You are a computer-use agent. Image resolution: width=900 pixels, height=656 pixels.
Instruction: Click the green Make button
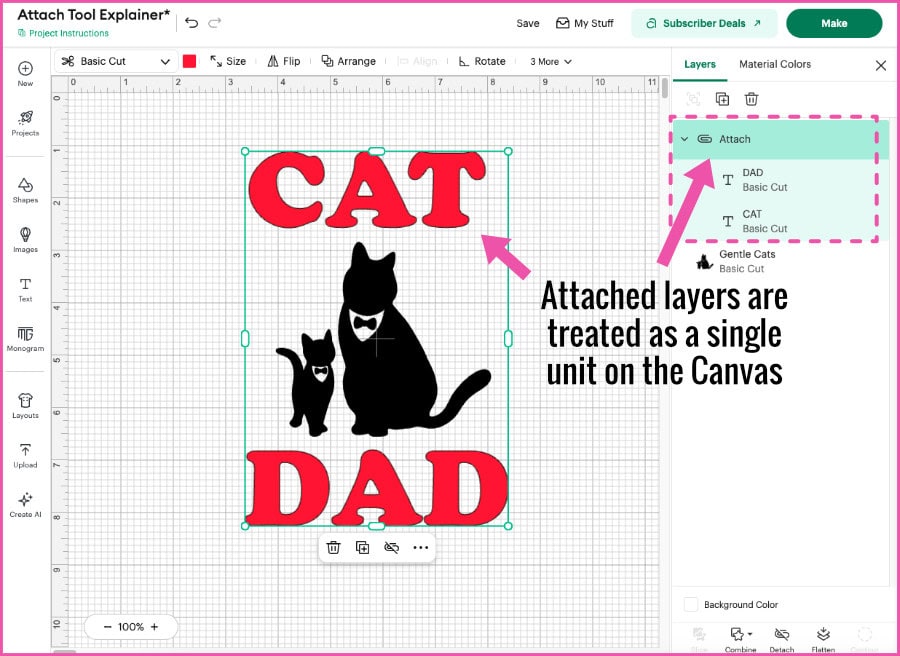[x=834, y=24]
